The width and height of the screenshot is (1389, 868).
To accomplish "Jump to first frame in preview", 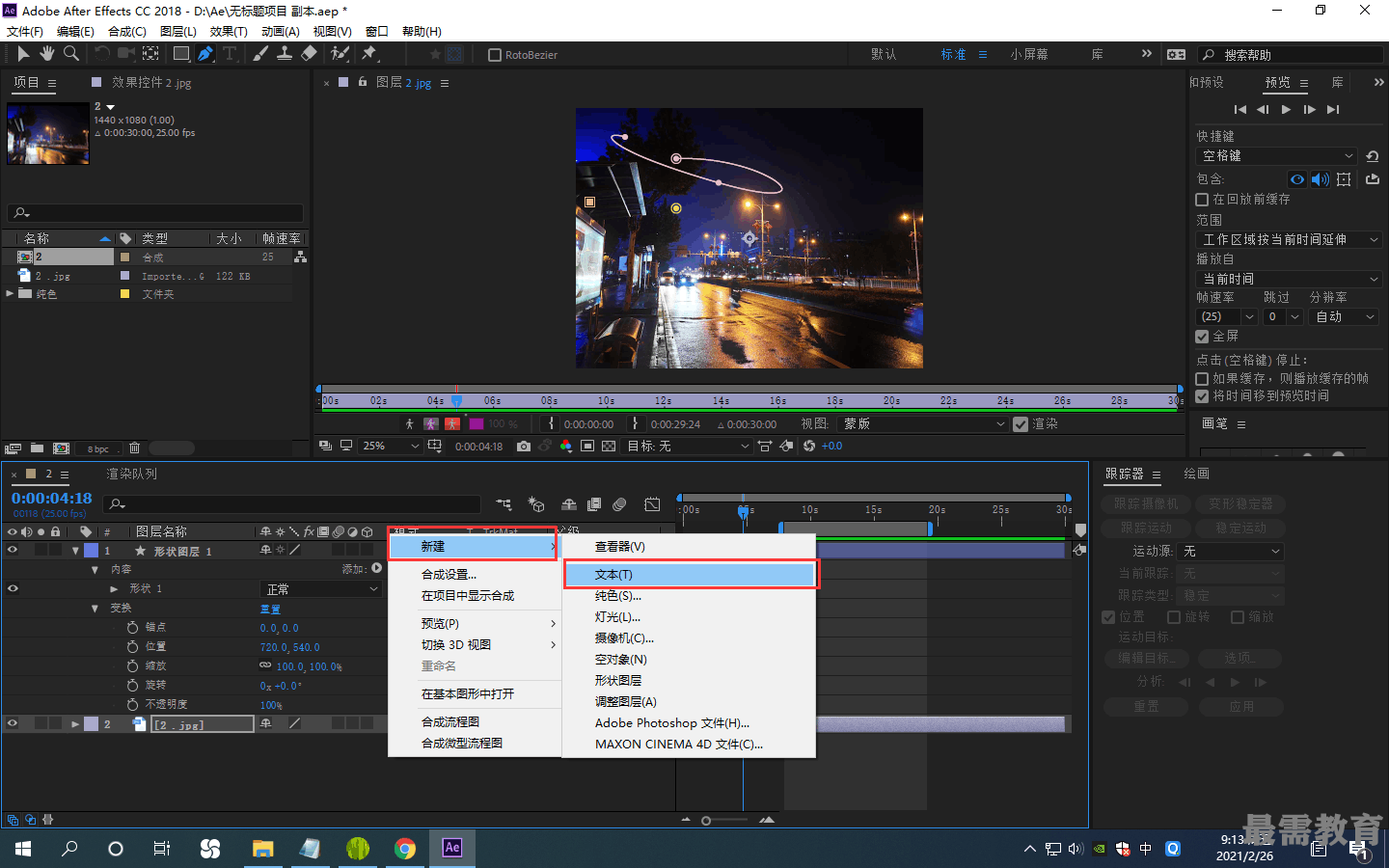I will pos(1240,110).
